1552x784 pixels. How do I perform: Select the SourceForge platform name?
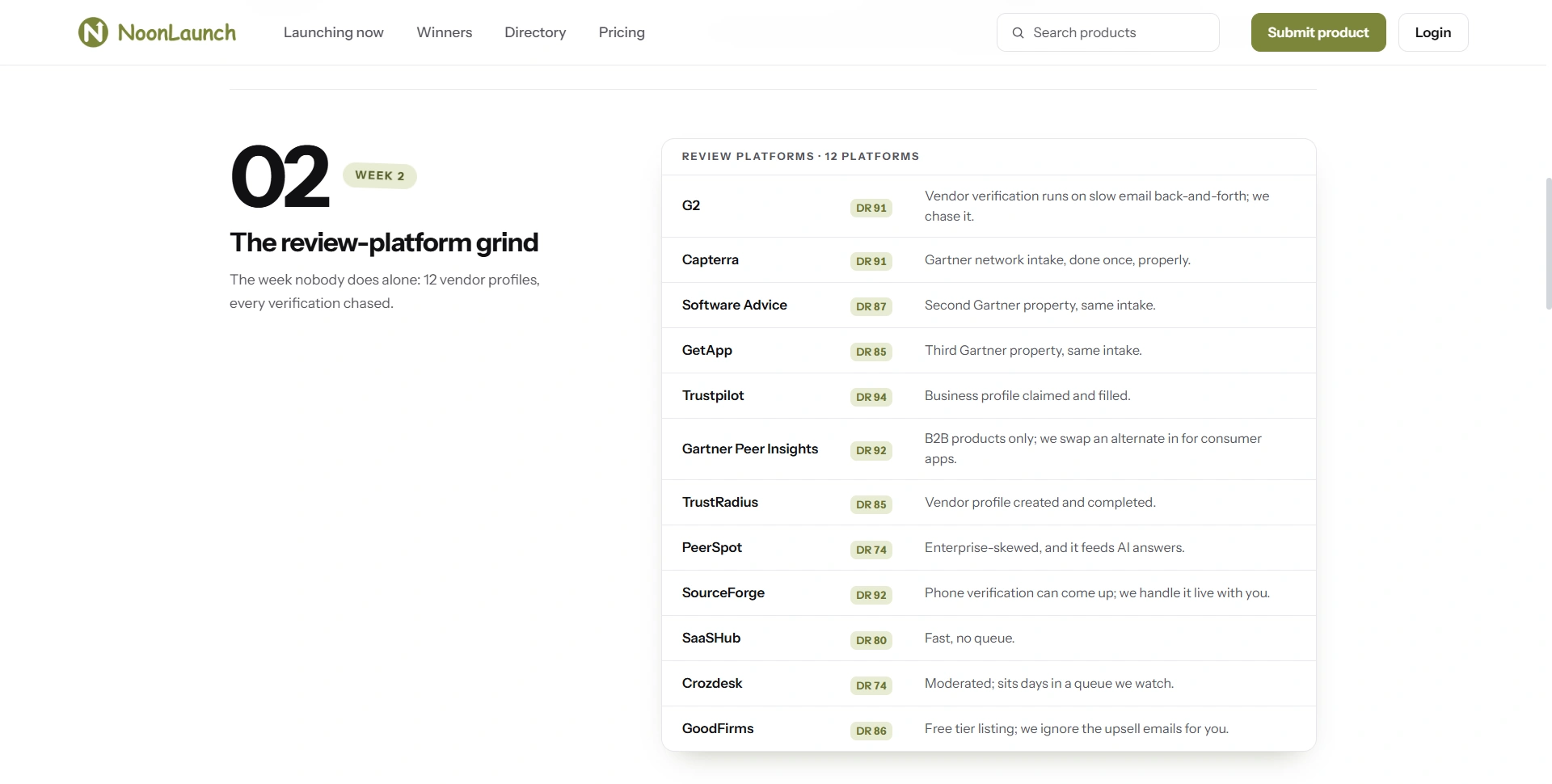[x=723, y=592]
